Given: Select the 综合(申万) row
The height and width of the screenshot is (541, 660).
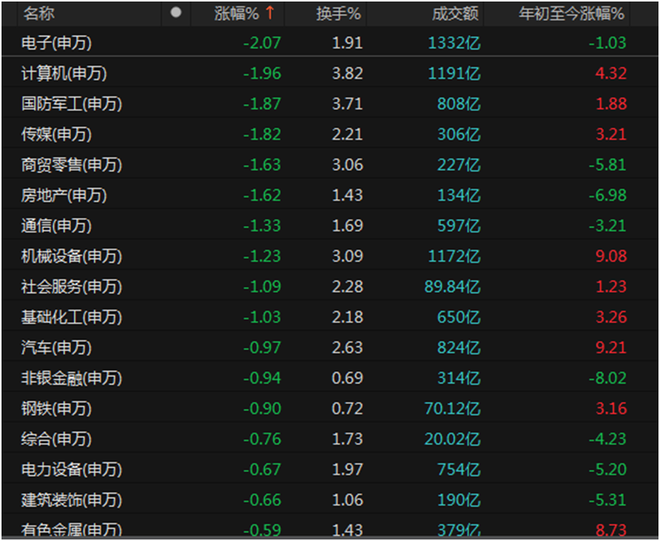Looking at the screenshot, I should point(330,439).
